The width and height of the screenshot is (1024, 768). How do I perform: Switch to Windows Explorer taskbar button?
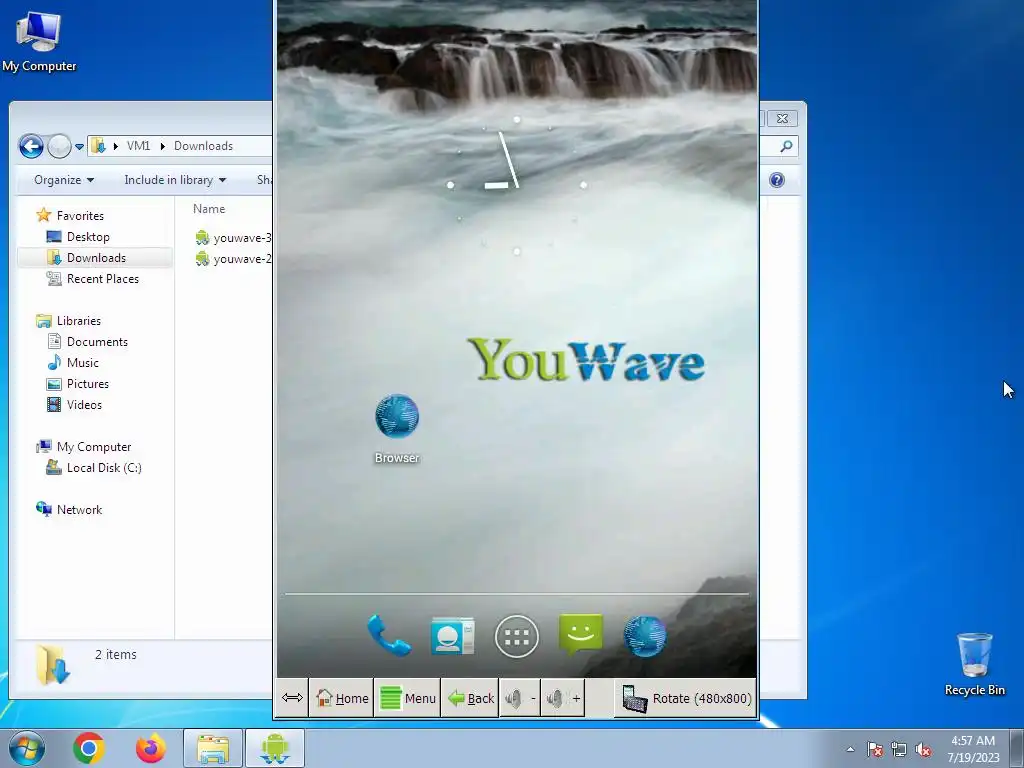tap(213, 748)
